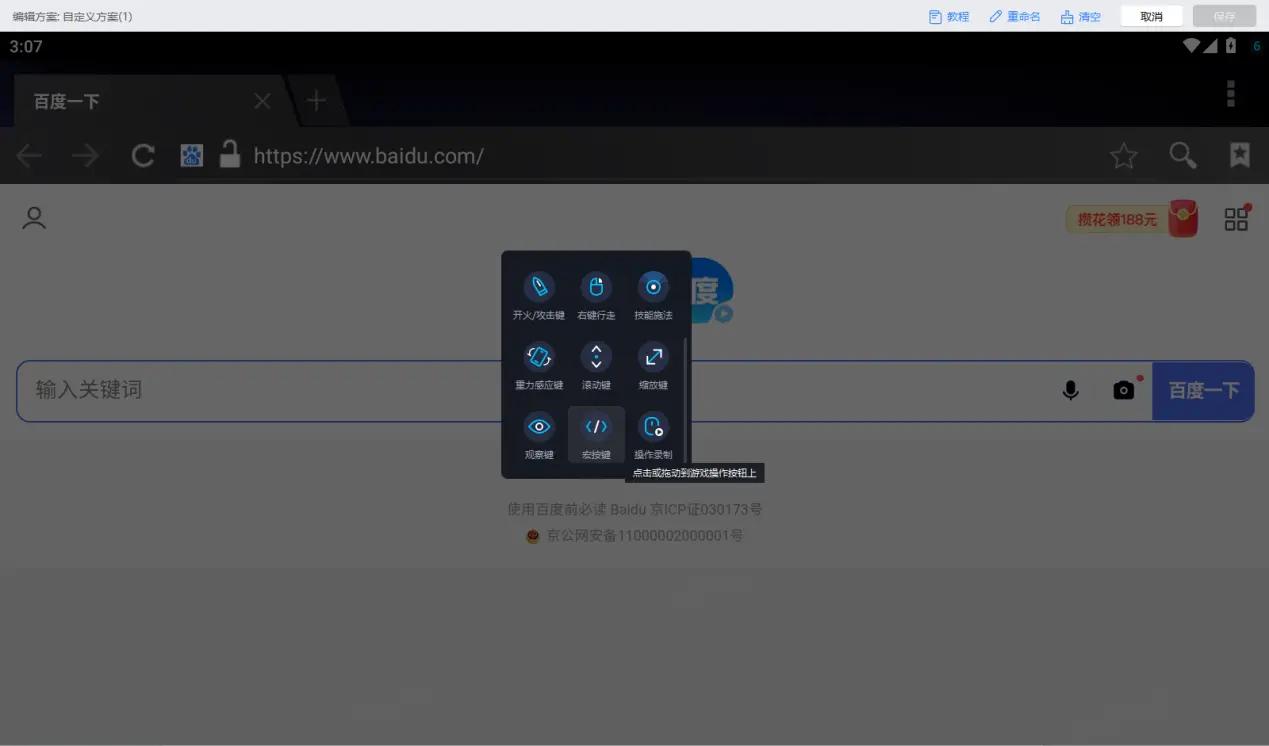This screenshot has height=746, width=1269.
Task: Go forward with the browser forward arrow
Action: click(x=86, y=155)
